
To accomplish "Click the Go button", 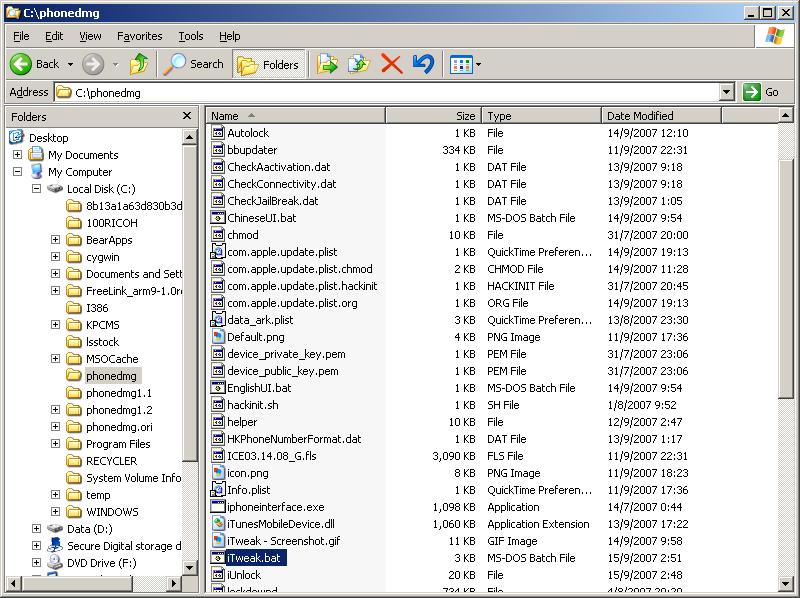I will (760, 92).
